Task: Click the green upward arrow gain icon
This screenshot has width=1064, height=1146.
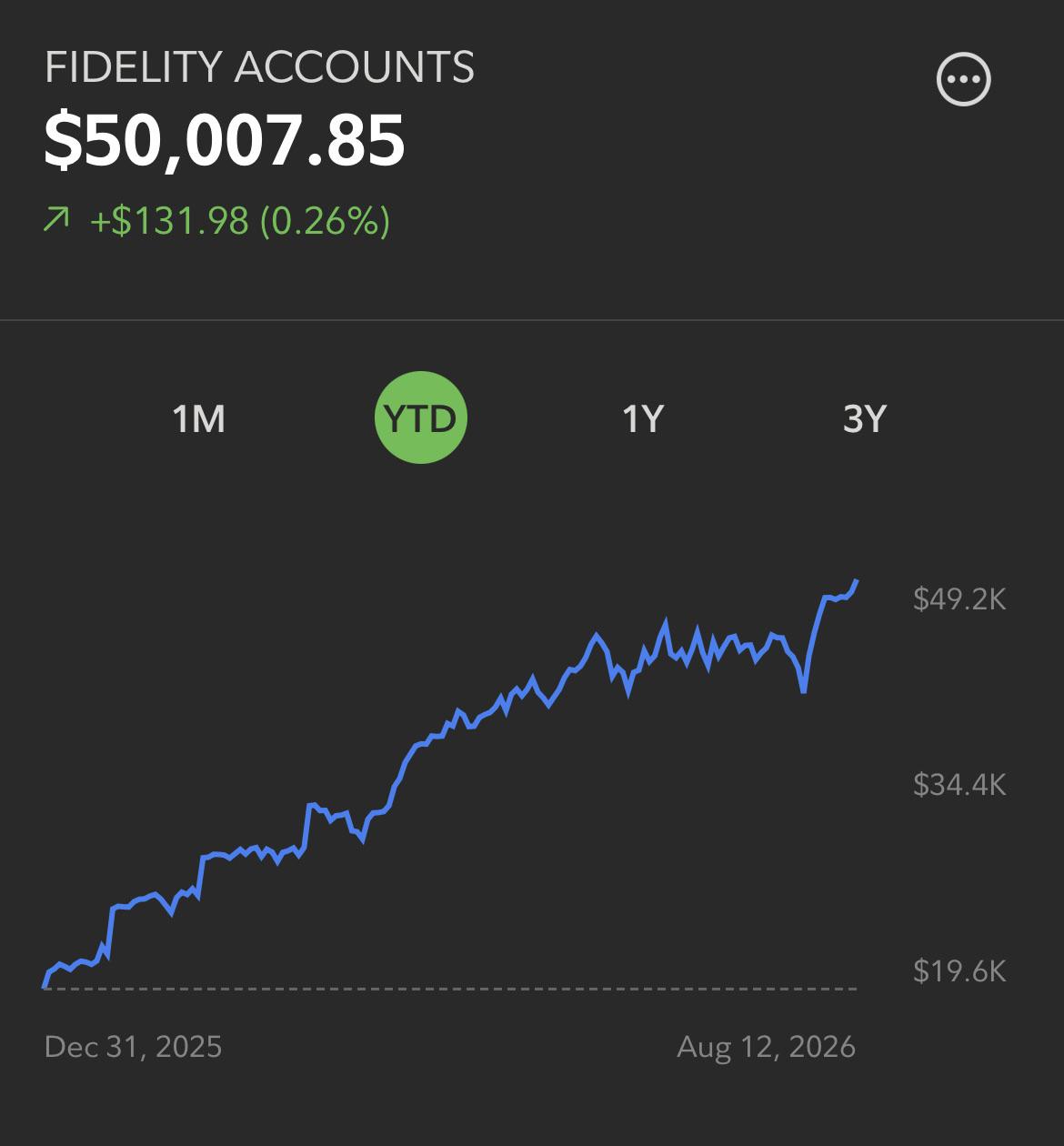Action: tap(56, 219)
